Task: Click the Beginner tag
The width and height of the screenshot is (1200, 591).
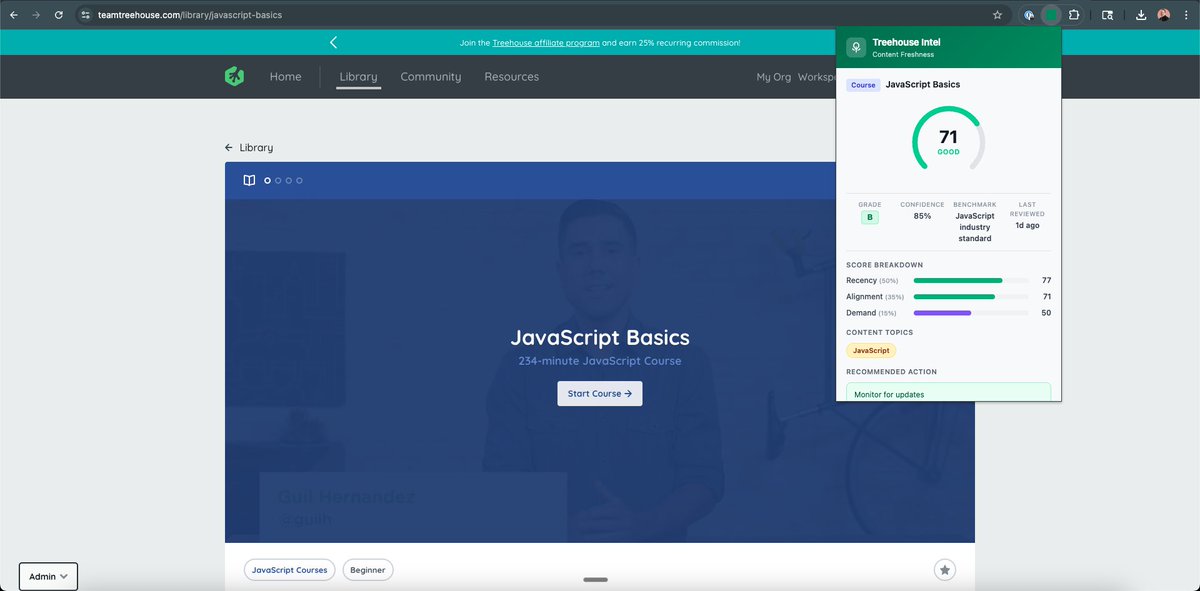Action: (x=368, y=570)
